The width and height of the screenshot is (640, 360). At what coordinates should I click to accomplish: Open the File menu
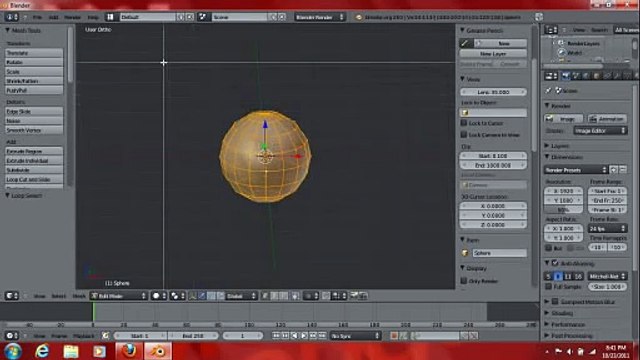click(37, 17)
